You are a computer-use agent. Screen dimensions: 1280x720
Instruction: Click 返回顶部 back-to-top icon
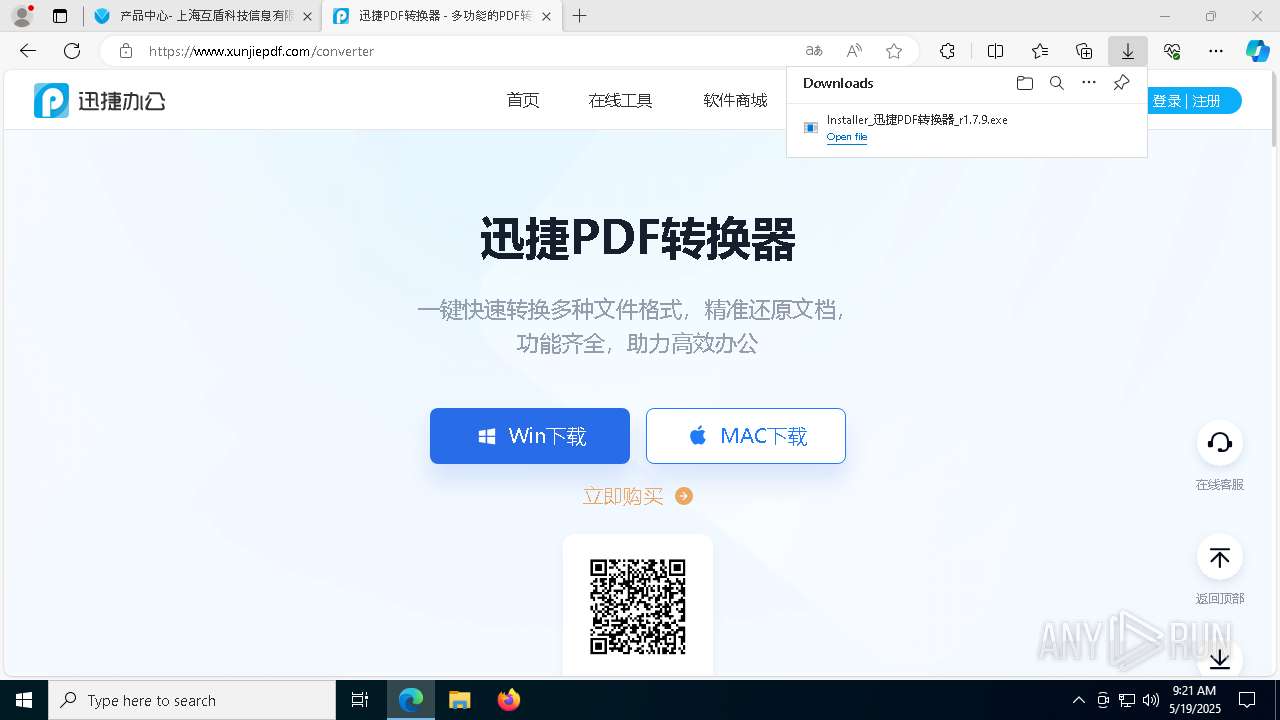coord(1220,557)
